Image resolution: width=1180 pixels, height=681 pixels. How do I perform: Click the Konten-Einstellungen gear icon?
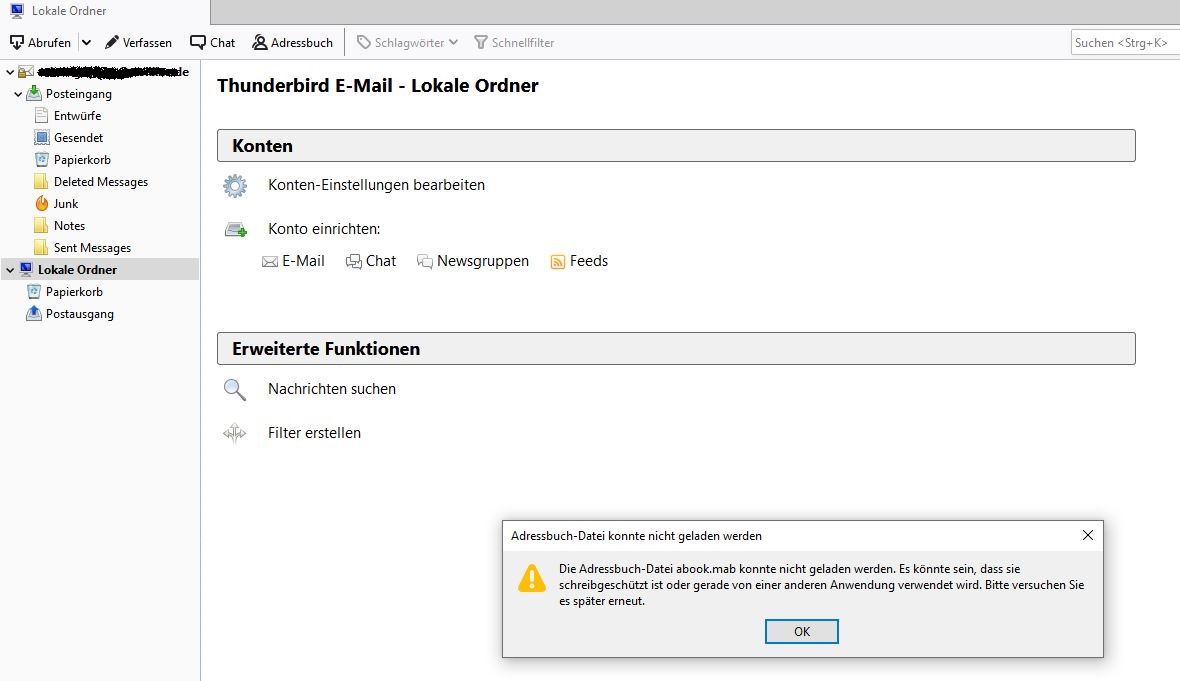point(235,185)
